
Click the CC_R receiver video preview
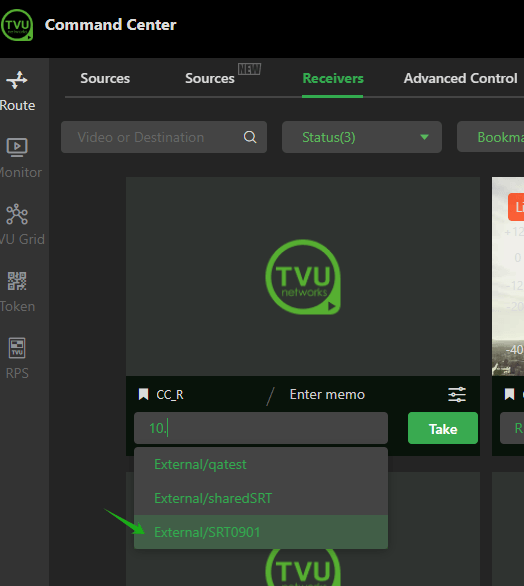click(x=303, y=277)
